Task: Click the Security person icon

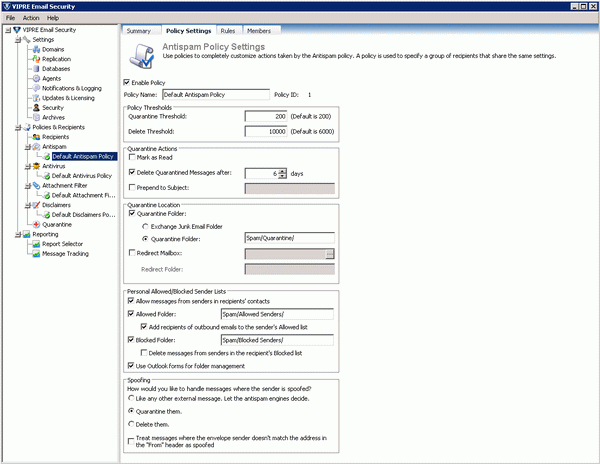Action: pos(36,107)
